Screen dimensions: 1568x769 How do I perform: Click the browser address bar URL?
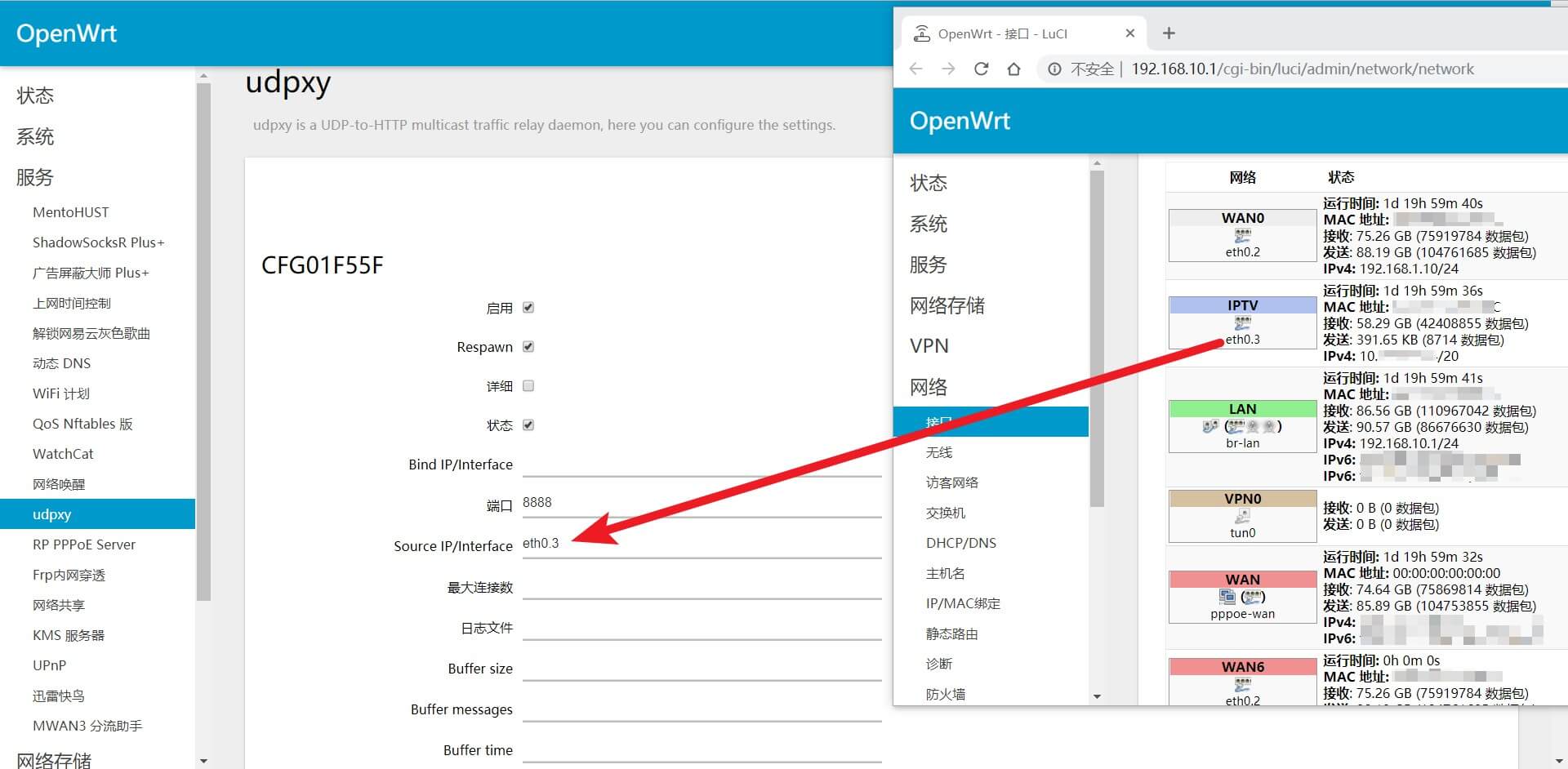(x=1302, y=69)
